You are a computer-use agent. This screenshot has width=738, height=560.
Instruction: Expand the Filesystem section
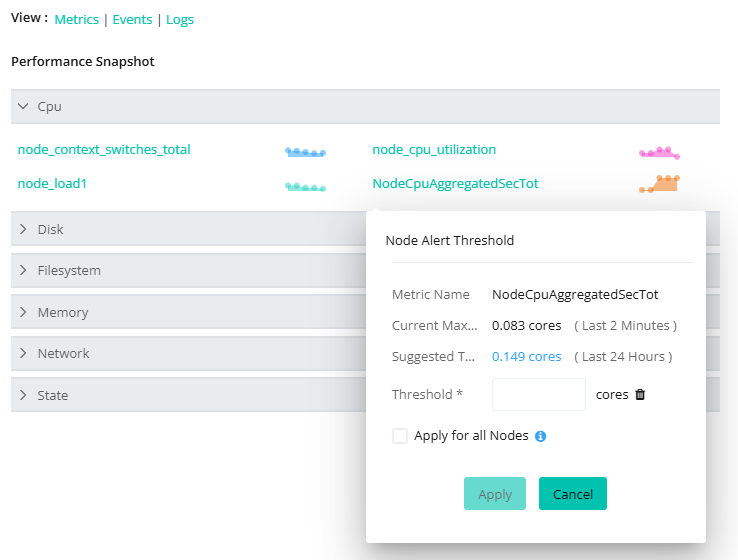(x=23, y=270)
